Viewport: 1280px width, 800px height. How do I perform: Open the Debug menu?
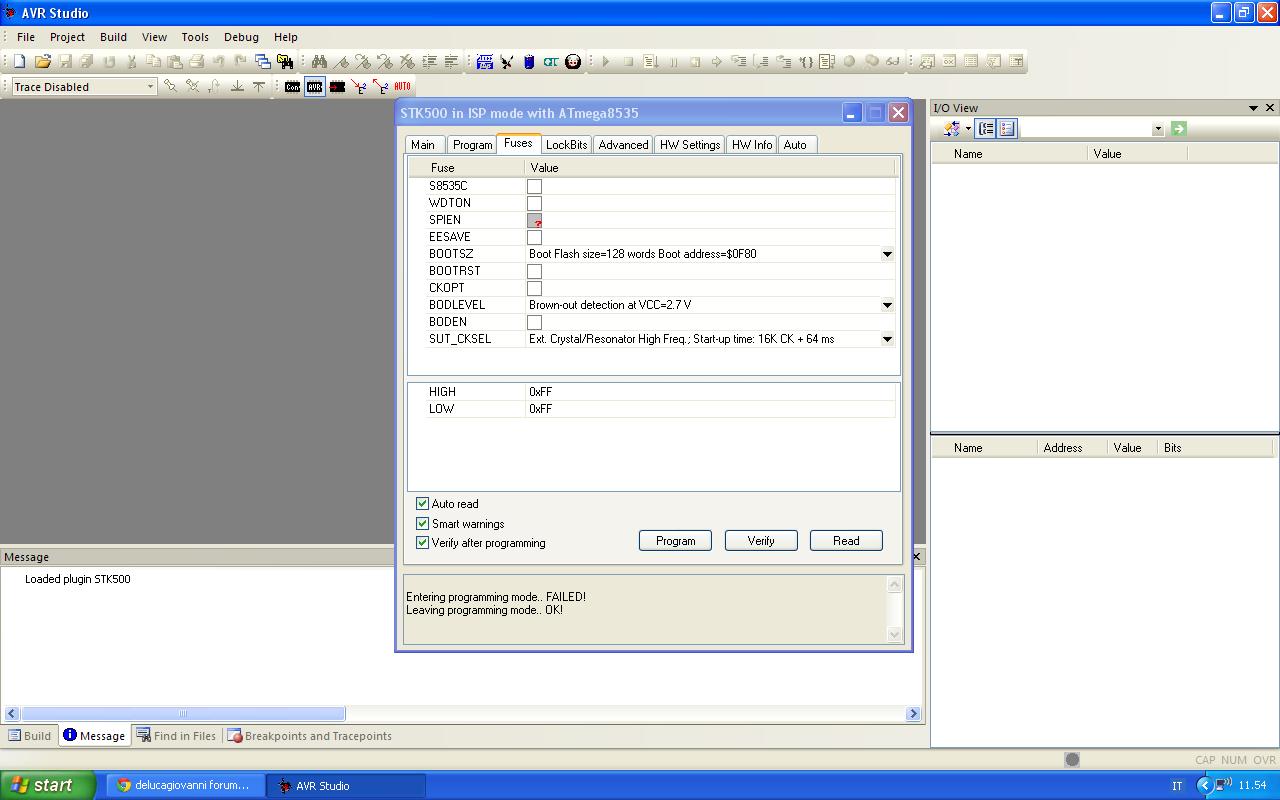point(241,37)
